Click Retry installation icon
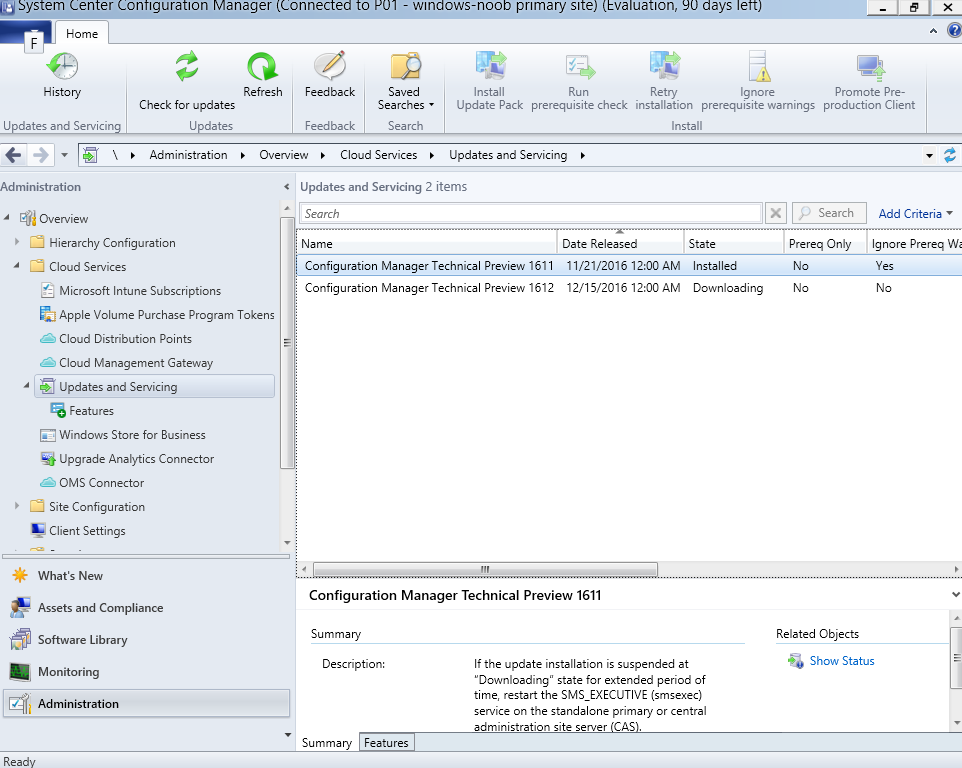 pos(664,66)
